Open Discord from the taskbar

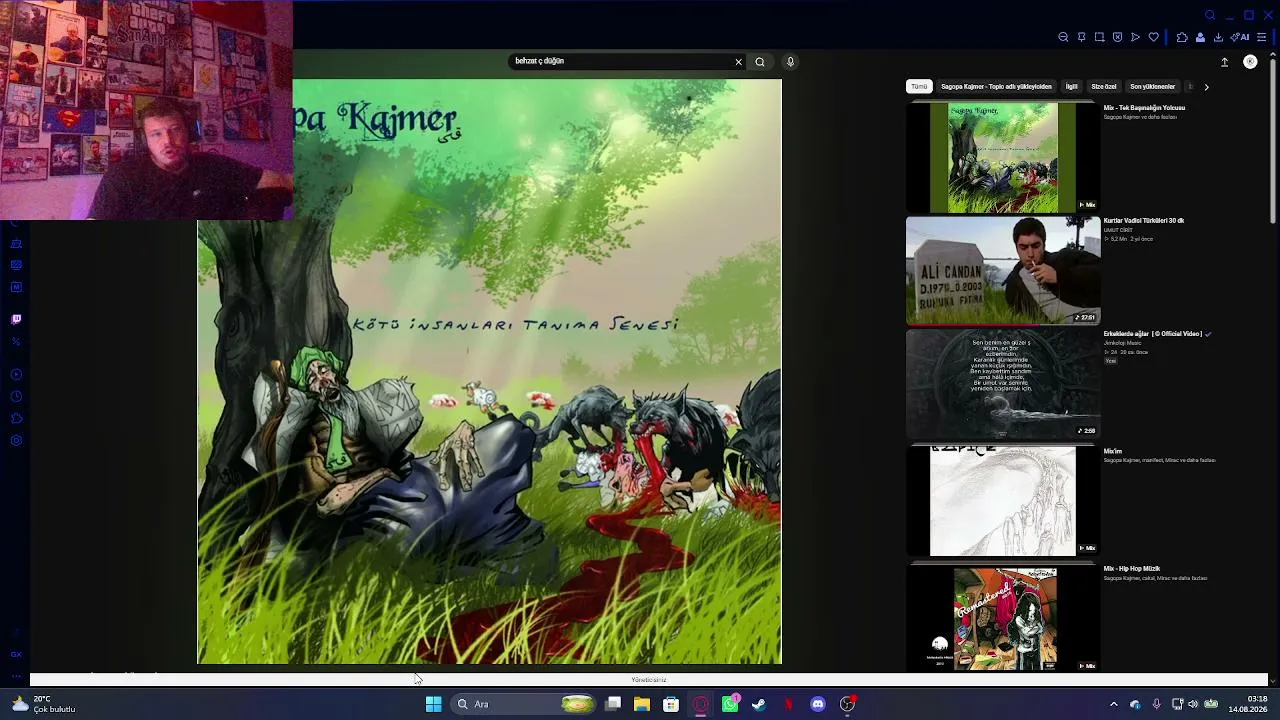tap(818, 704)
